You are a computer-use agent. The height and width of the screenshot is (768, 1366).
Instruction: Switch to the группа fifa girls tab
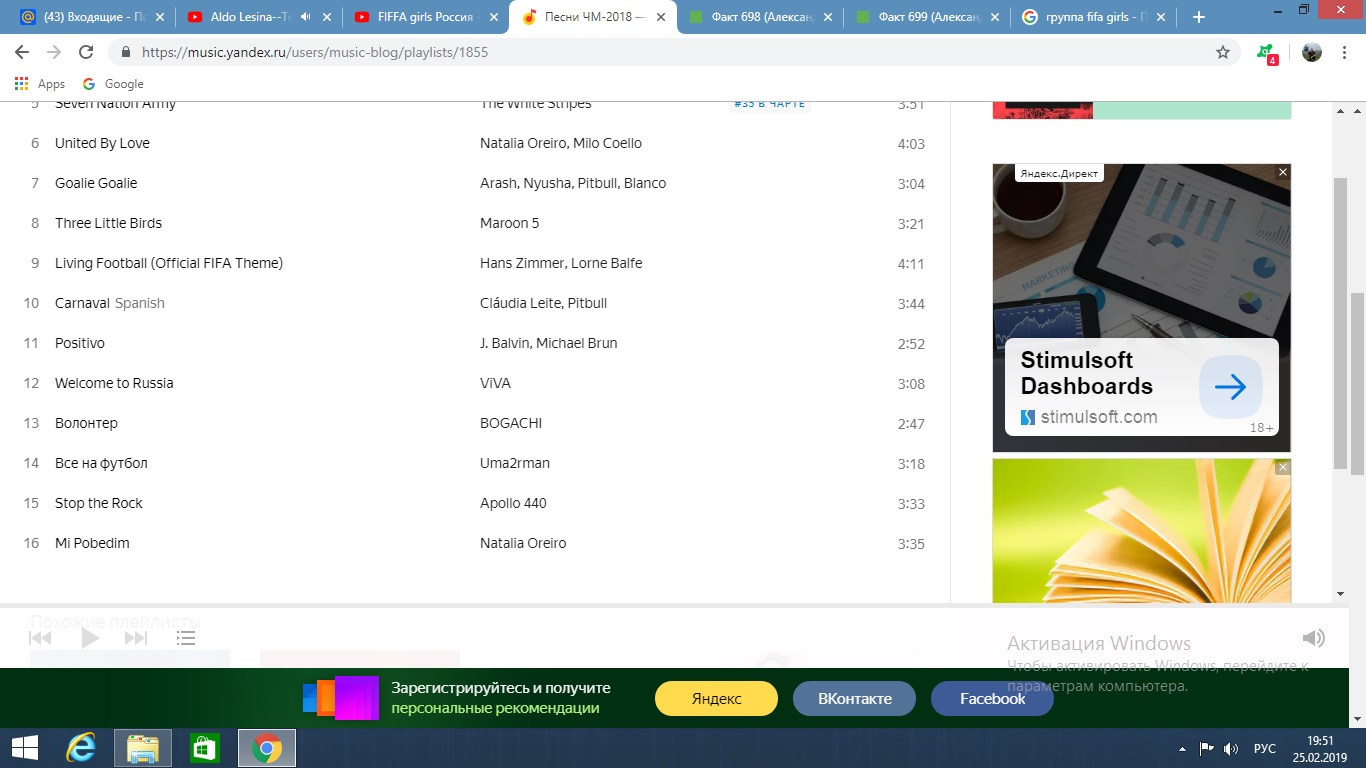tap(1095, 17)
